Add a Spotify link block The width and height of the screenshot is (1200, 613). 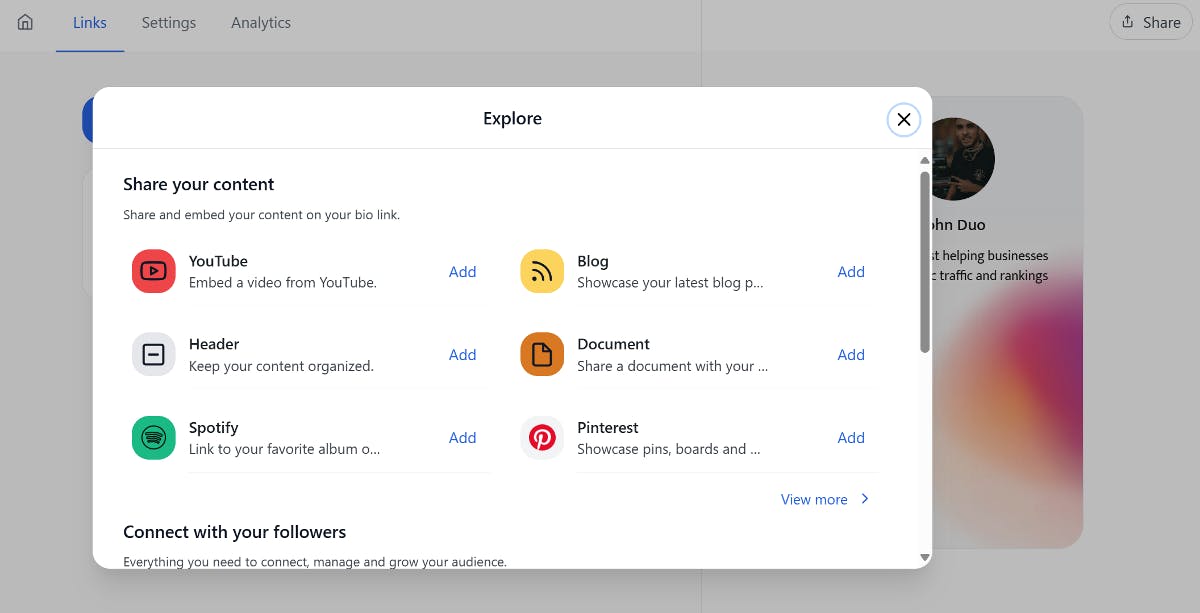pyautogui.click(x=462, y=437)
